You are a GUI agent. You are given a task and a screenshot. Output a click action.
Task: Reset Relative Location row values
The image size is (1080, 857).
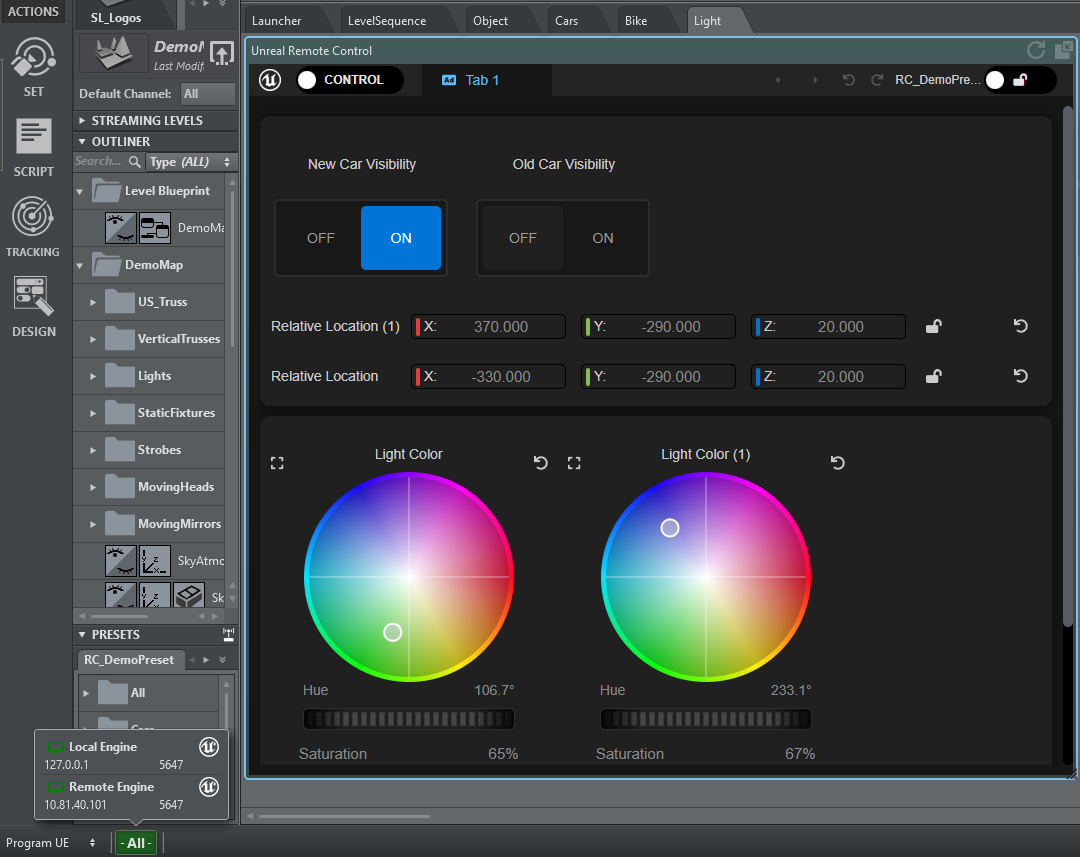pyautogui.click(x=1020, y=376)
